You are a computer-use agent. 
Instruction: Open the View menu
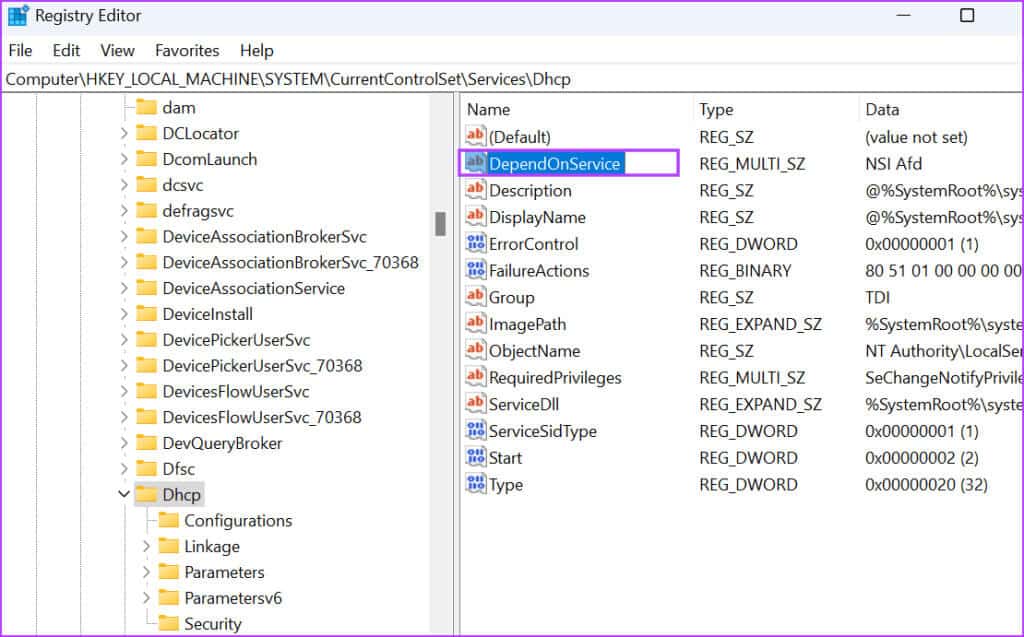(118, 50)
